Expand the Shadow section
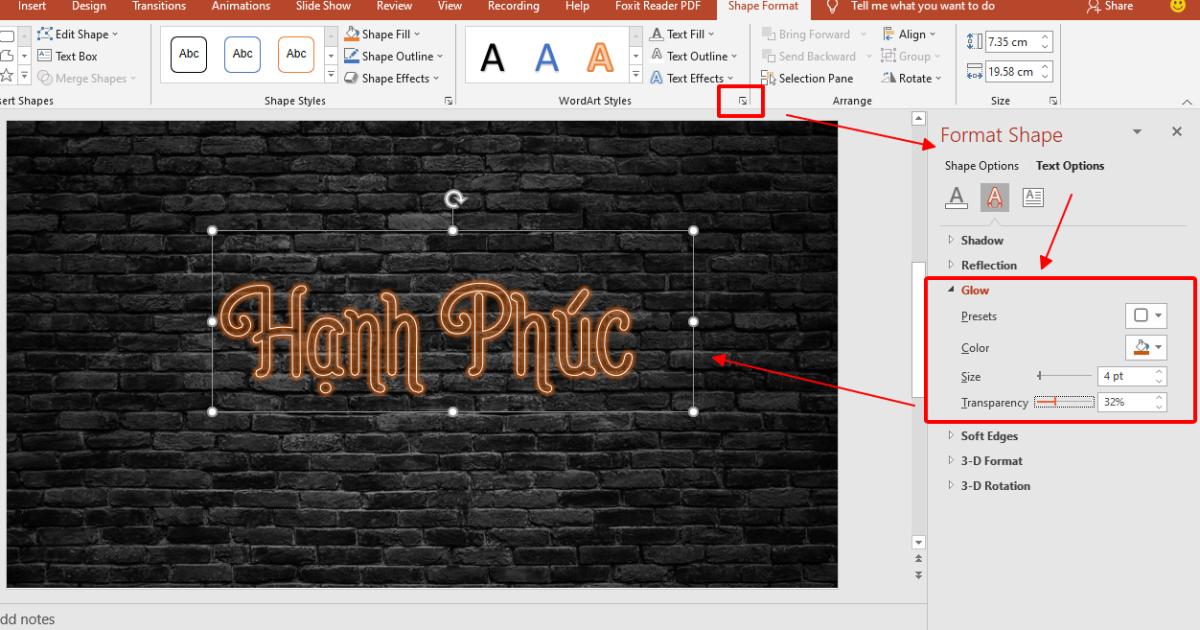Image resolution: width=1200 pixels, height=630 pixels. click(x=978, y=240)
